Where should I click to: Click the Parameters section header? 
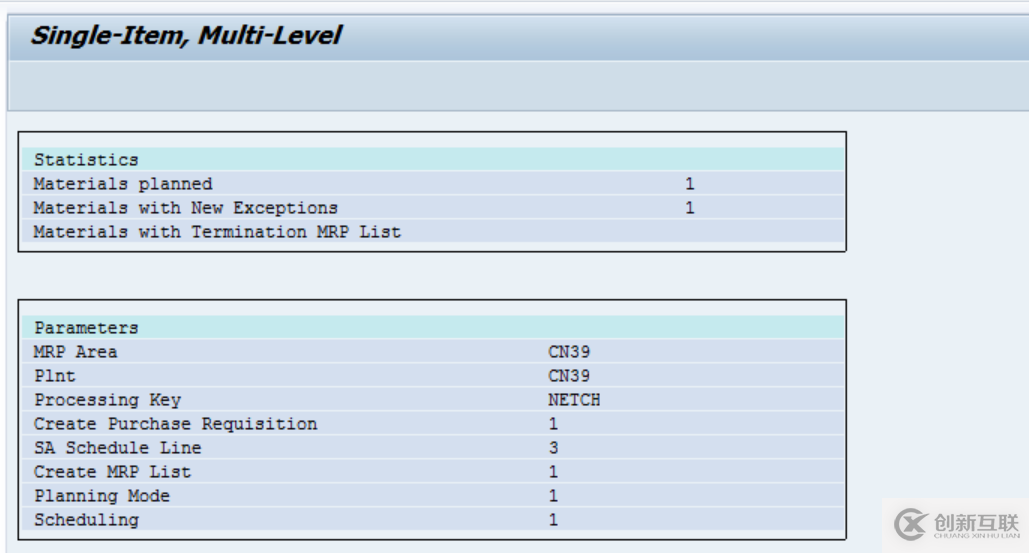[86, 327]
